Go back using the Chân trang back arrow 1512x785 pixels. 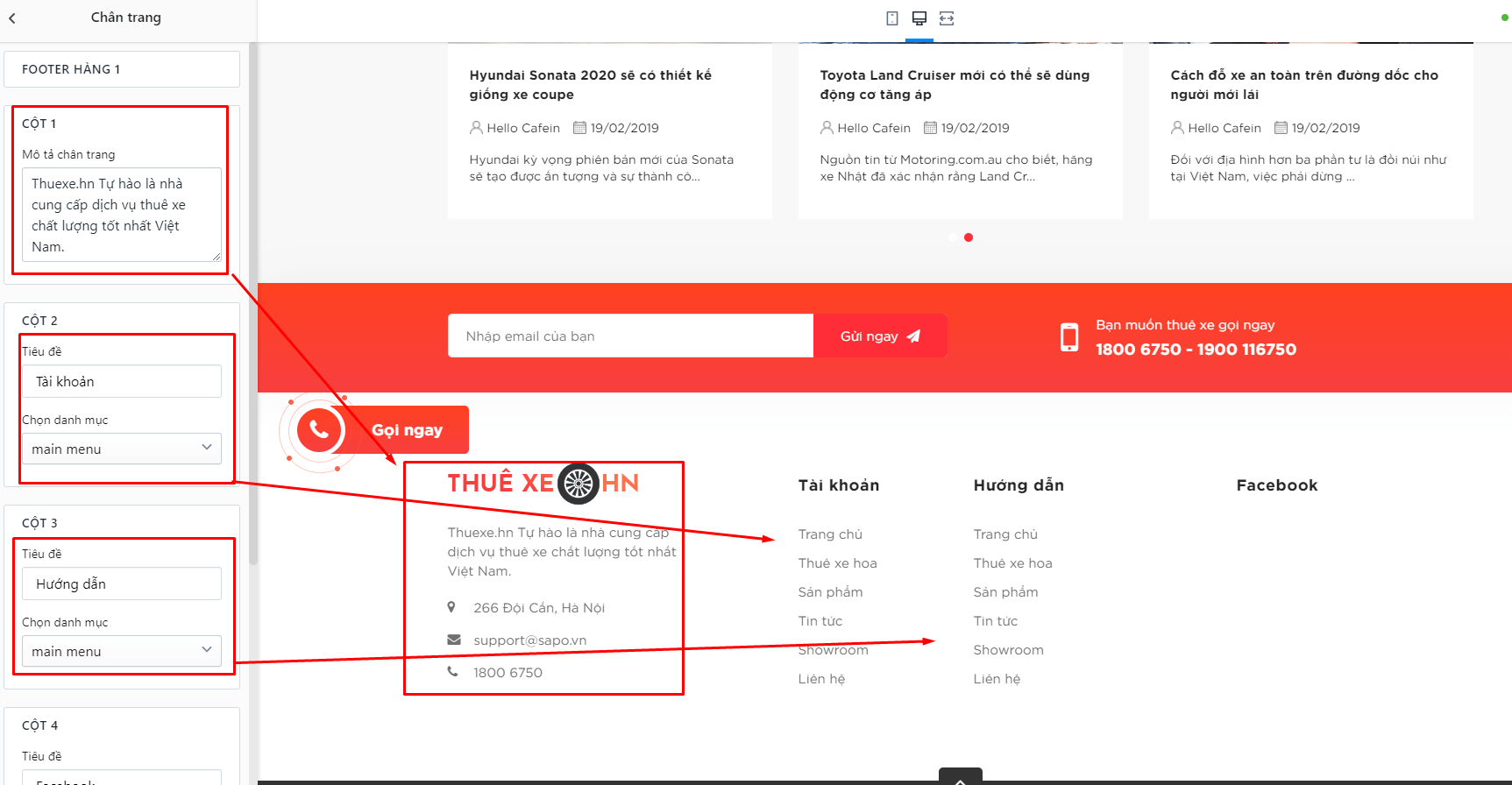(x=12, y=18)
